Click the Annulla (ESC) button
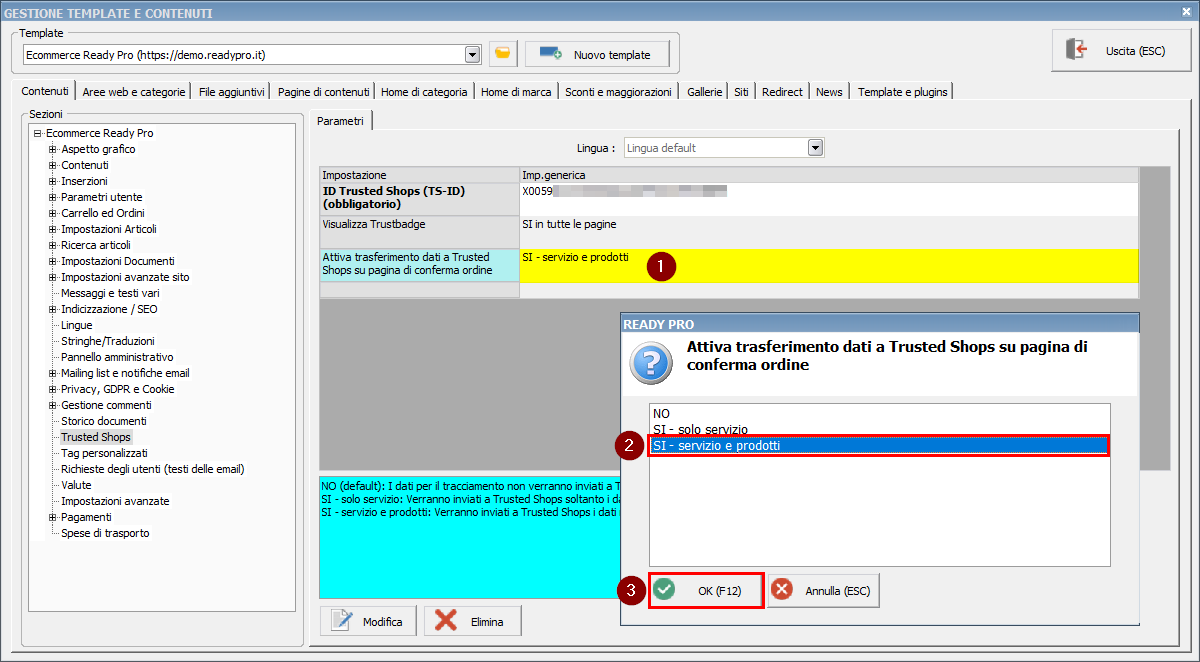This screenshot has width=1200, height=662. coord(824,590)
